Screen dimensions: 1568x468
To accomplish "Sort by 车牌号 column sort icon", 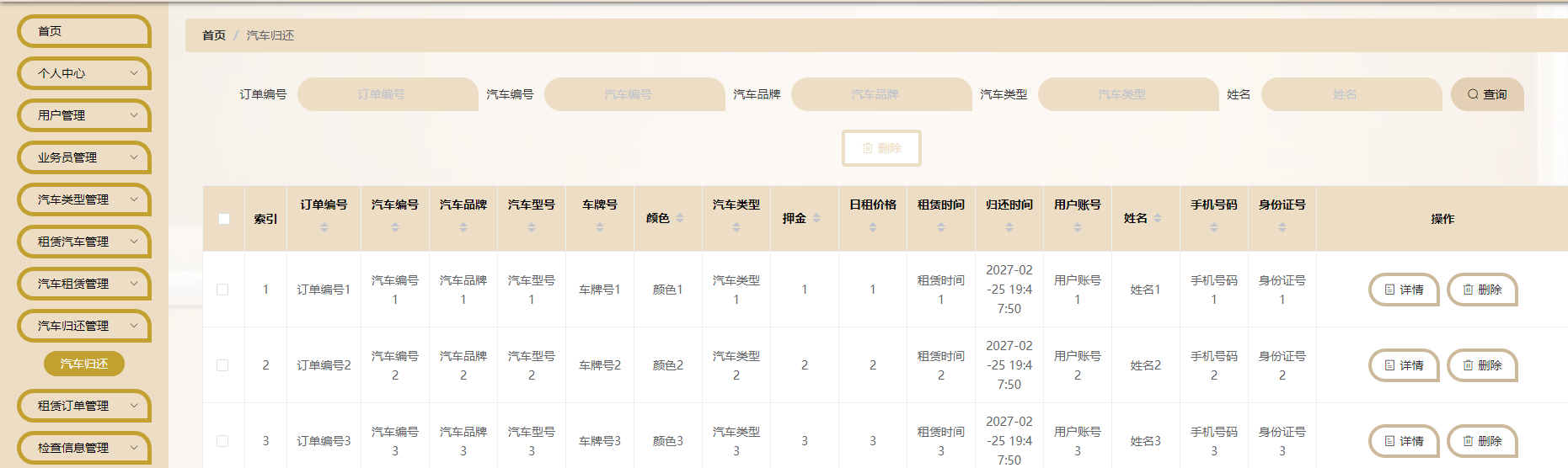I will pos(600,227).
